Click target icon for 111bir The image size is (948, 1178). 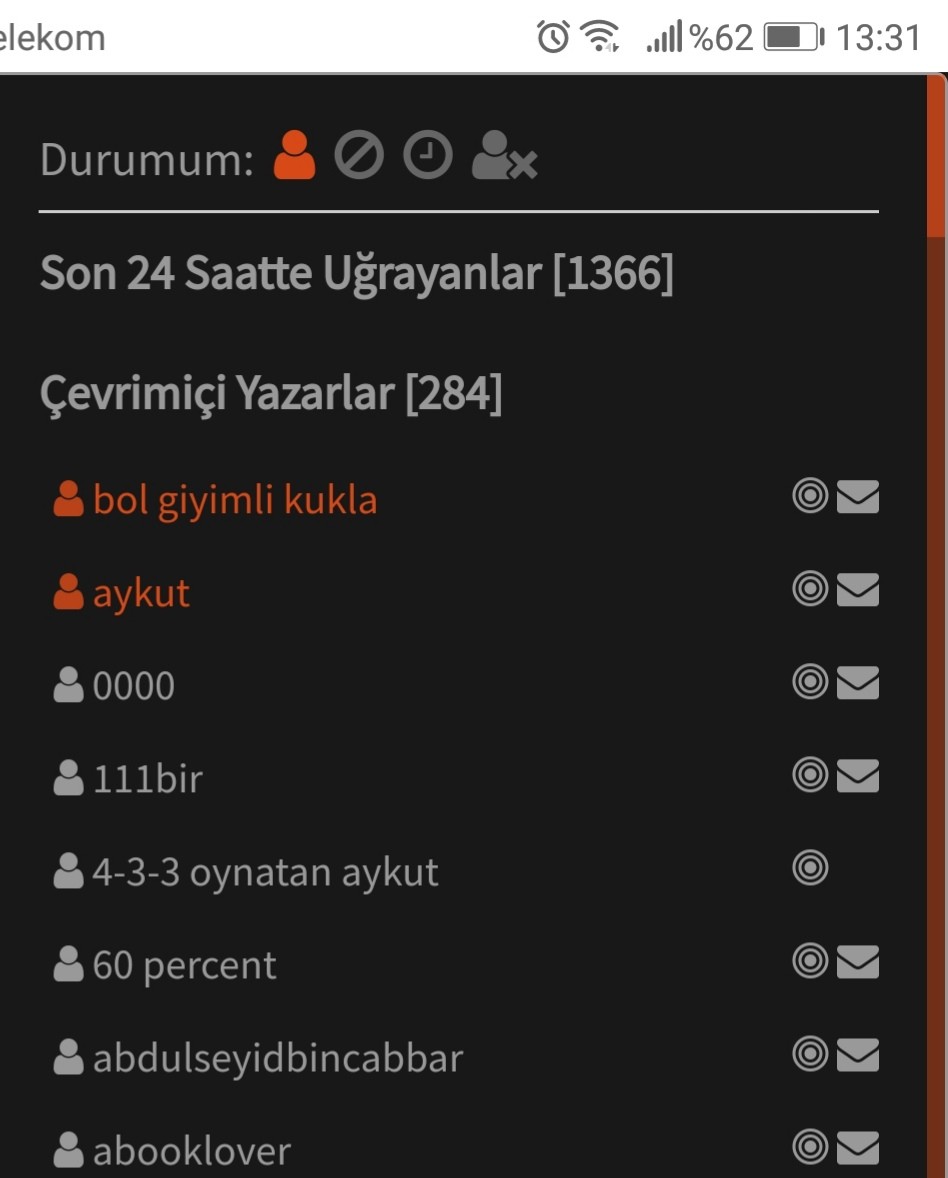[810, 775]
